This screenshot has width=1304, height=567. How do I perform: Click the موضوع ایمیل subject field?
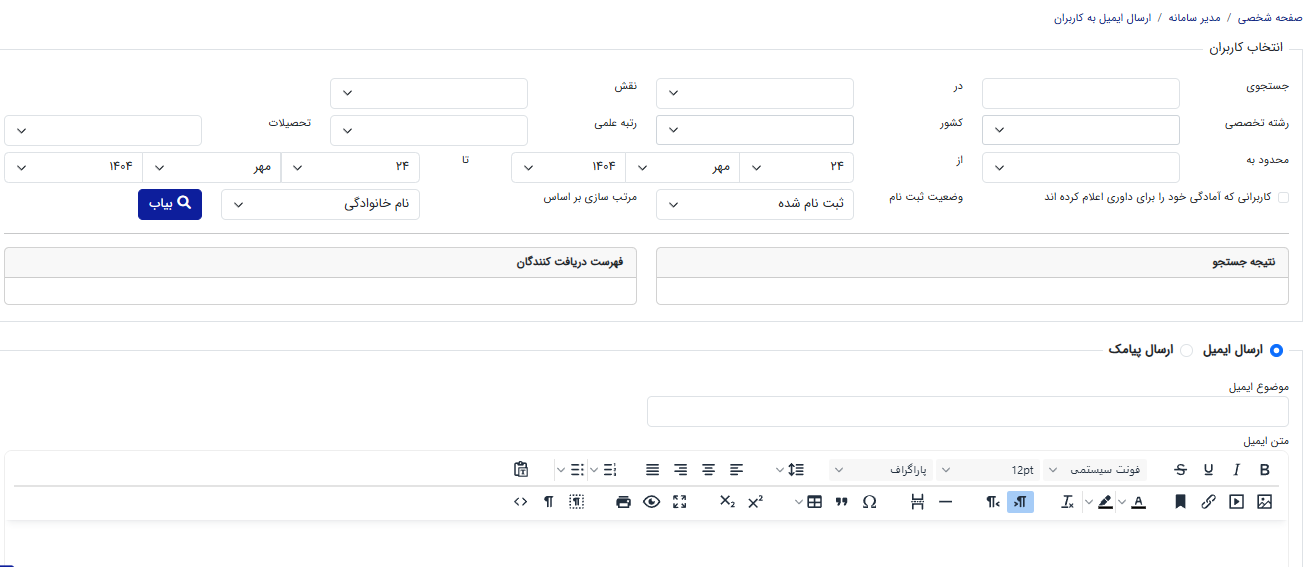click(x=968, y=411)
